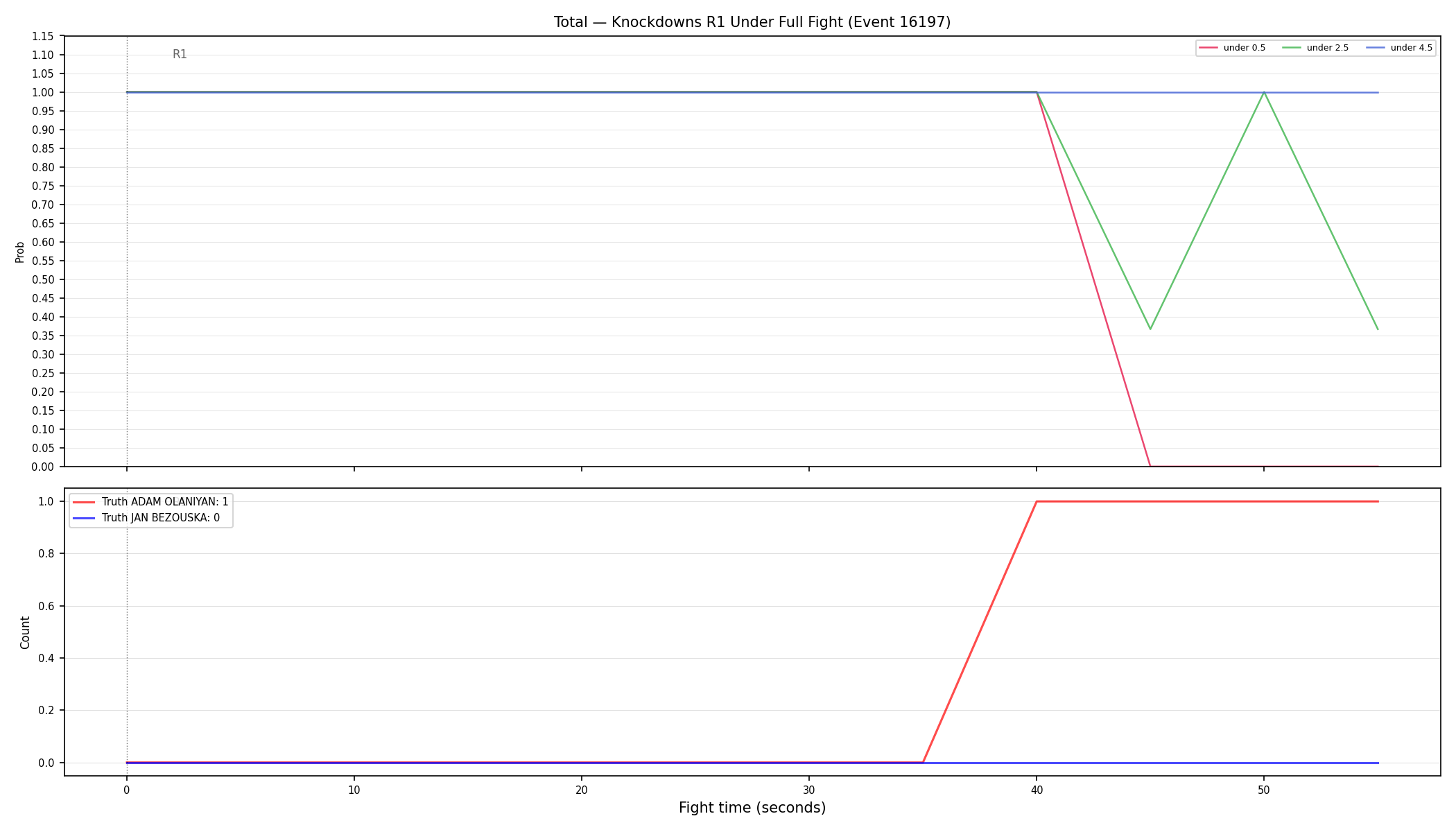Click the 0.2 tick on the Count axis
This screenshot has width=1456, height=832.
tap(46, 710)
